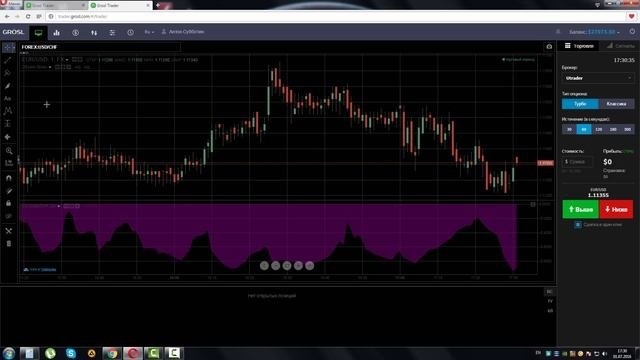The width and height of the screenshot is (640, 360).
Task: Open the bar chart statistics icon
Action: click(57, 32)
